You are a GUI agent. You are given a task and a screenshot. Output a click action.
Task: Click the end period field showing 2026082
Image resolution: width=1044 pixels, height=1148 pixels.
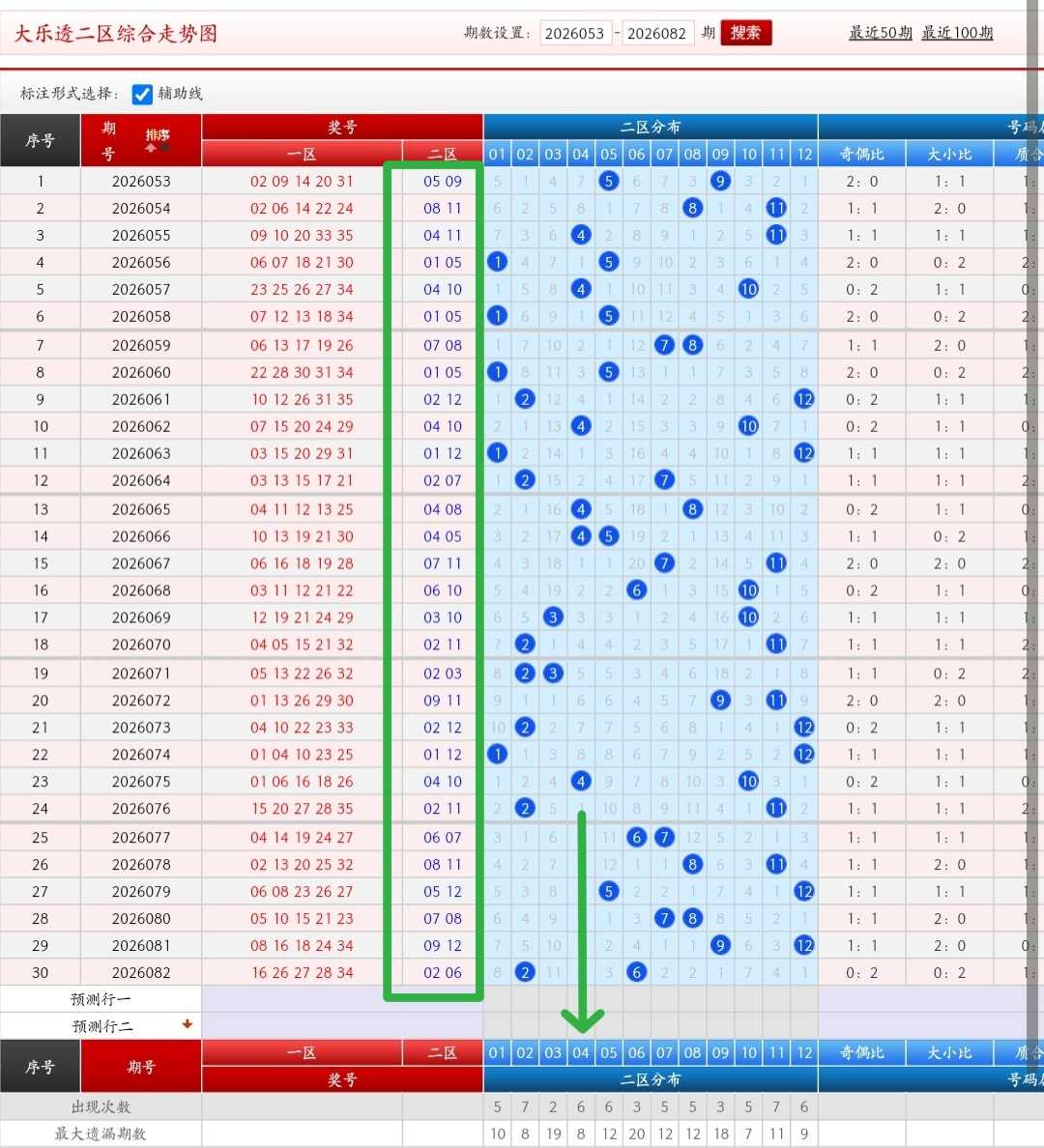click(657, 33)
